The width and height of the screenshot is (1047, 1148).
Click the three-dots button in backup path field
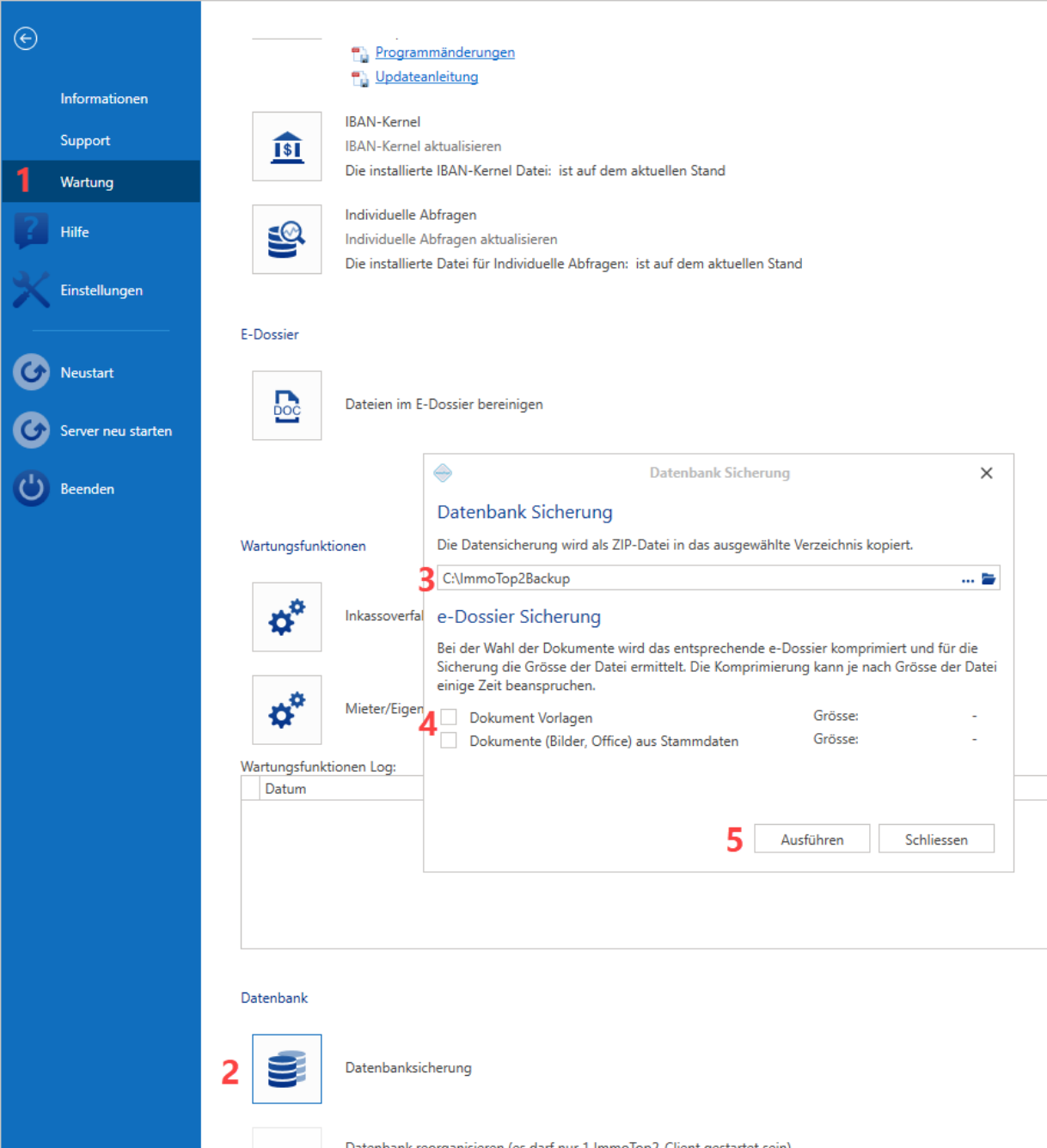click(968, 581)
